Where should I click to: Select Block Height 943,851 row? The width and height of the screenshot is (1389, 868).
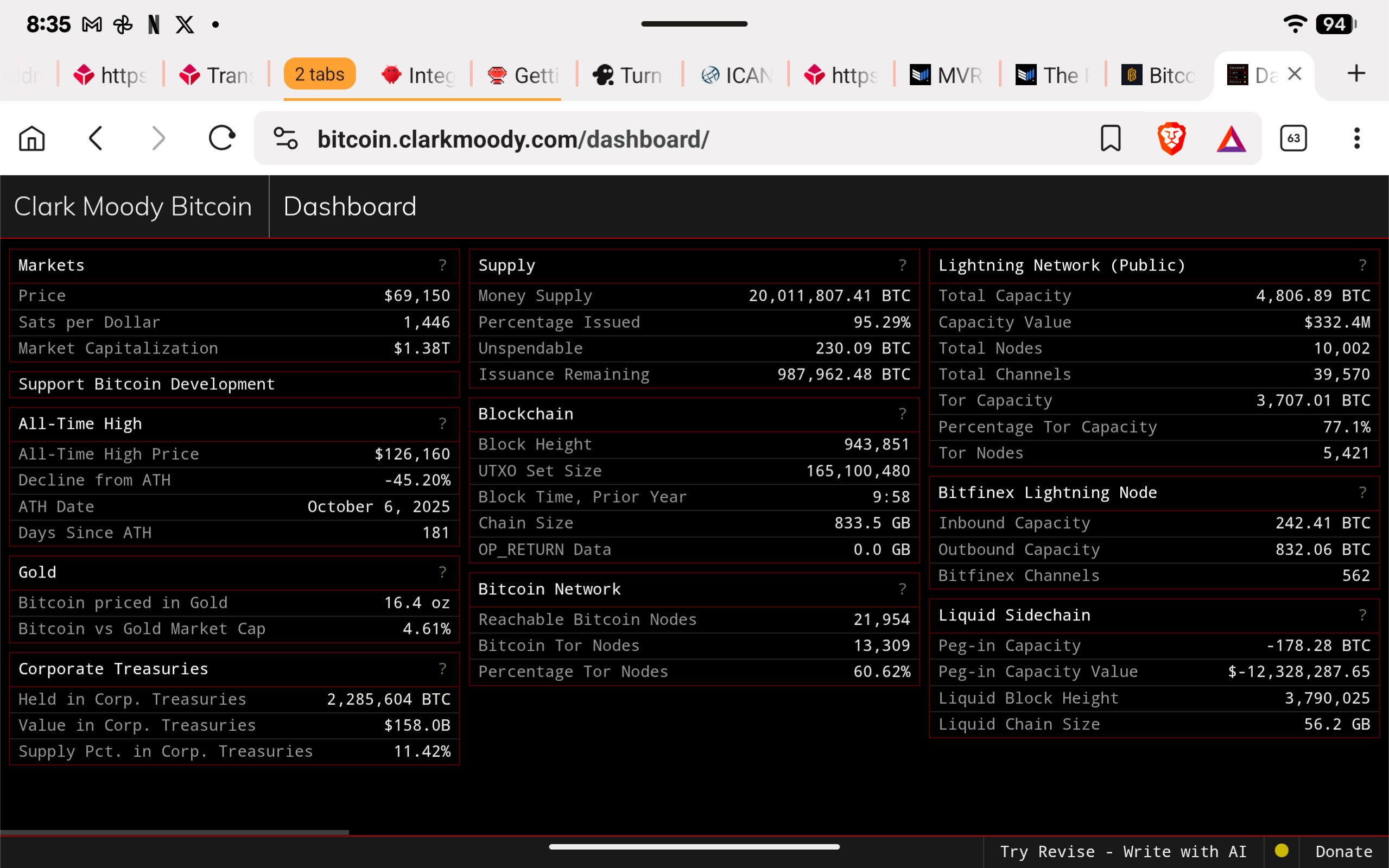coord(695,445)
